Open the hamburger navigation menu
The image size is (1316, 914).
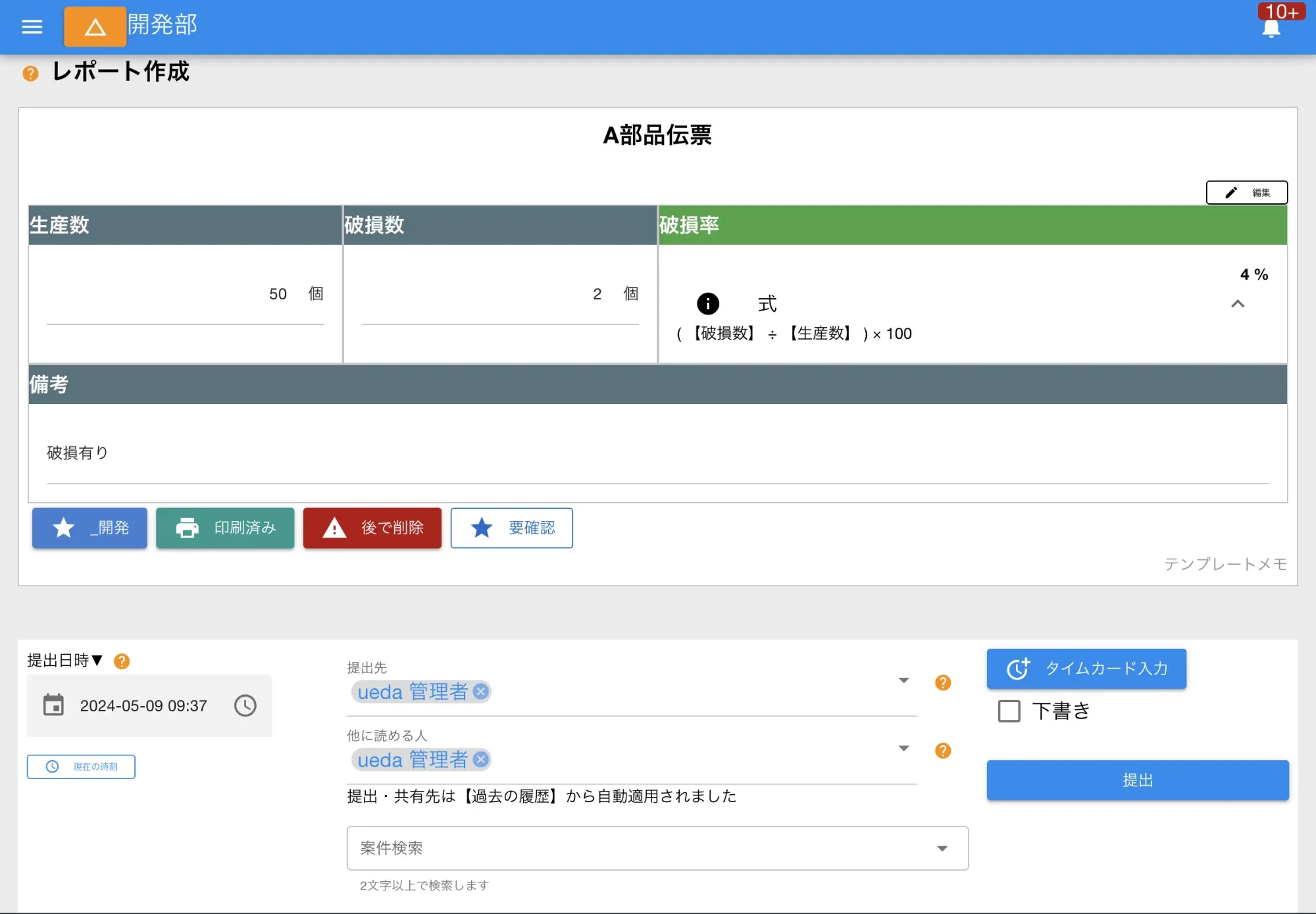click(x=31, y=27)
